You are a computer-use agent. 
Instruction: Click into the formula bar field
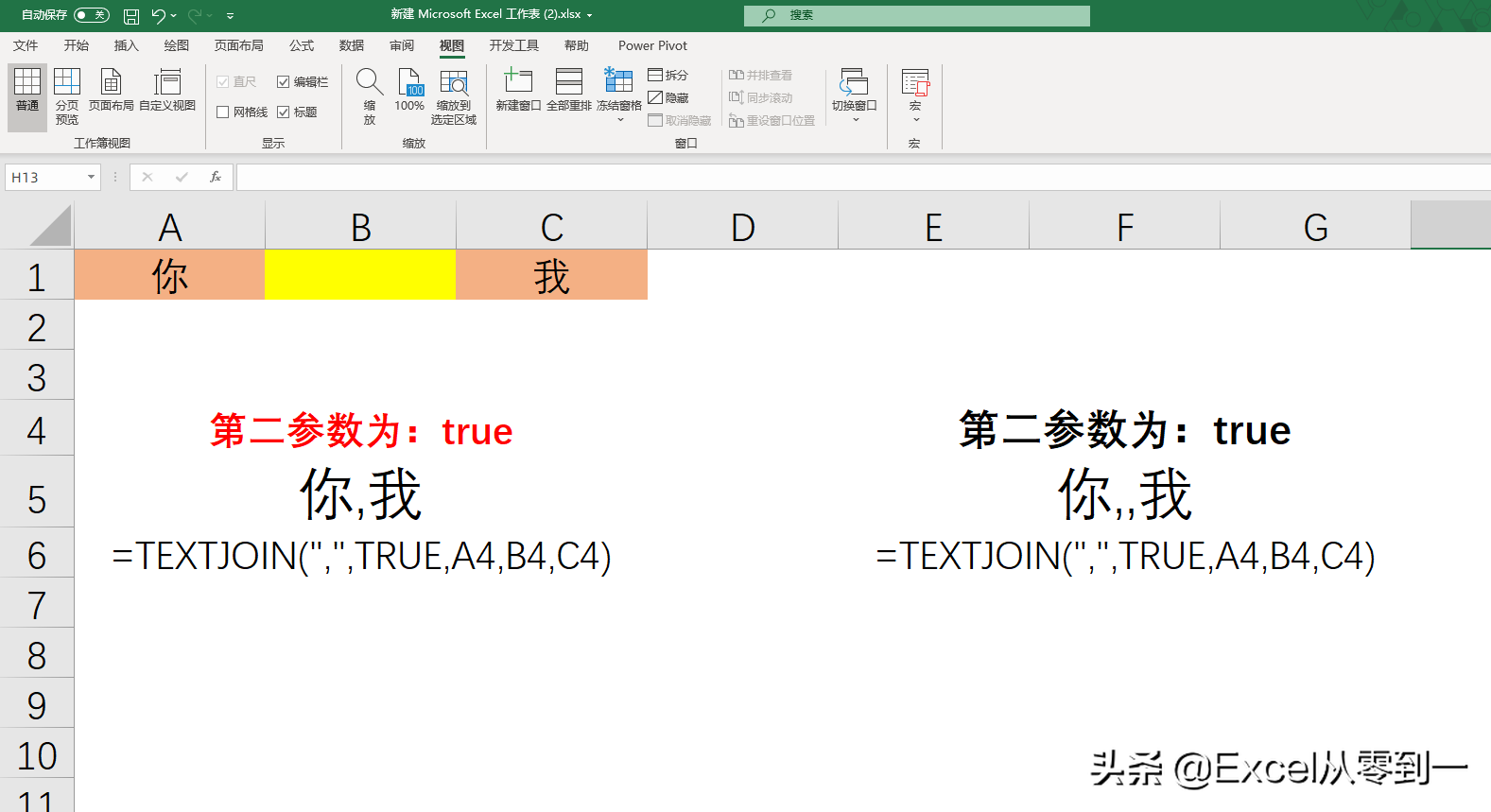[x=863, y=177]
